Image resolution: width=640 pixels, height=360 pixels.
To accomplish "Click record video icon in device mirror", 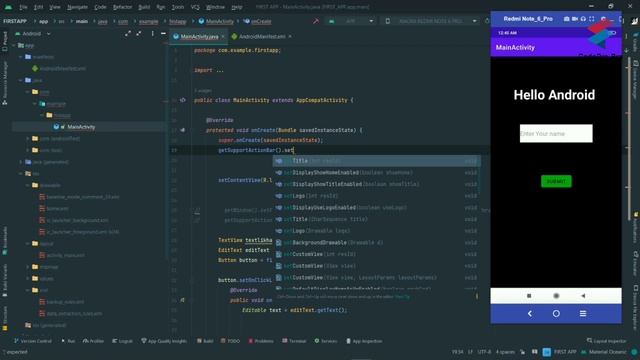I will tap(575, 19).
